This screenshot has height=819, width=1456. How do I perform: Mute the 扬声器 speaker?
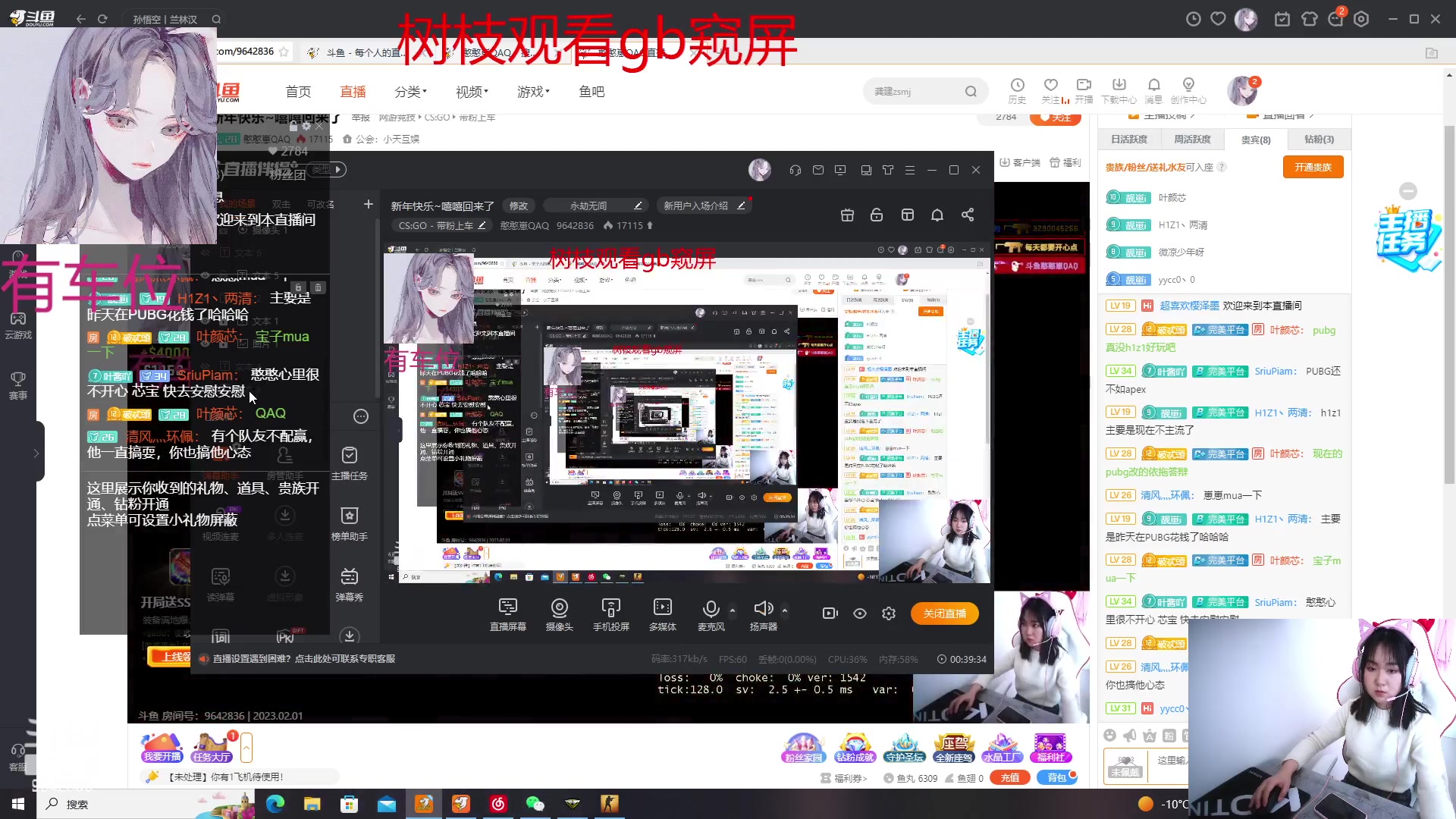763,614
